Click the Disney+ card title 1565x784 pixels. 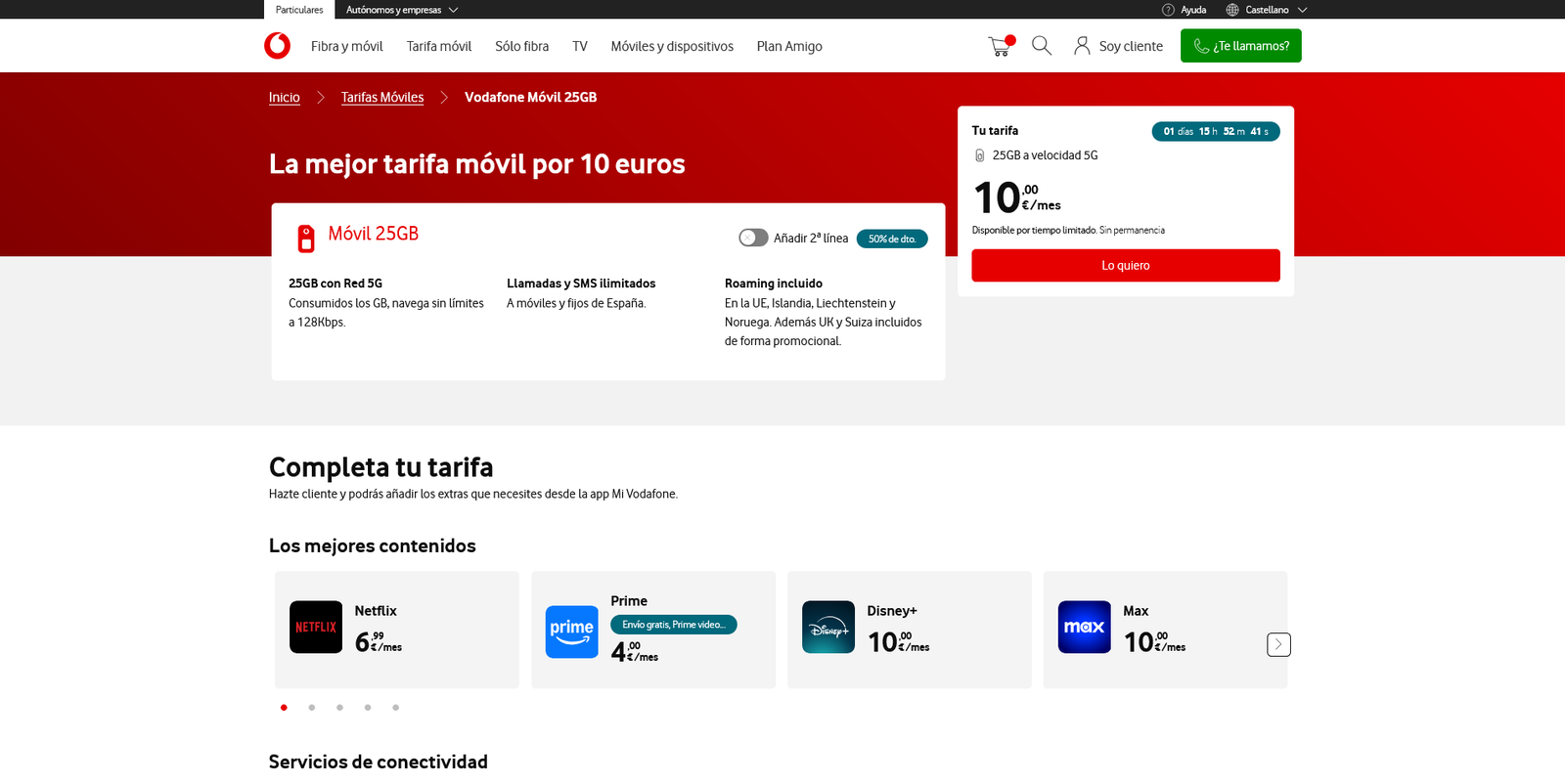892,611
